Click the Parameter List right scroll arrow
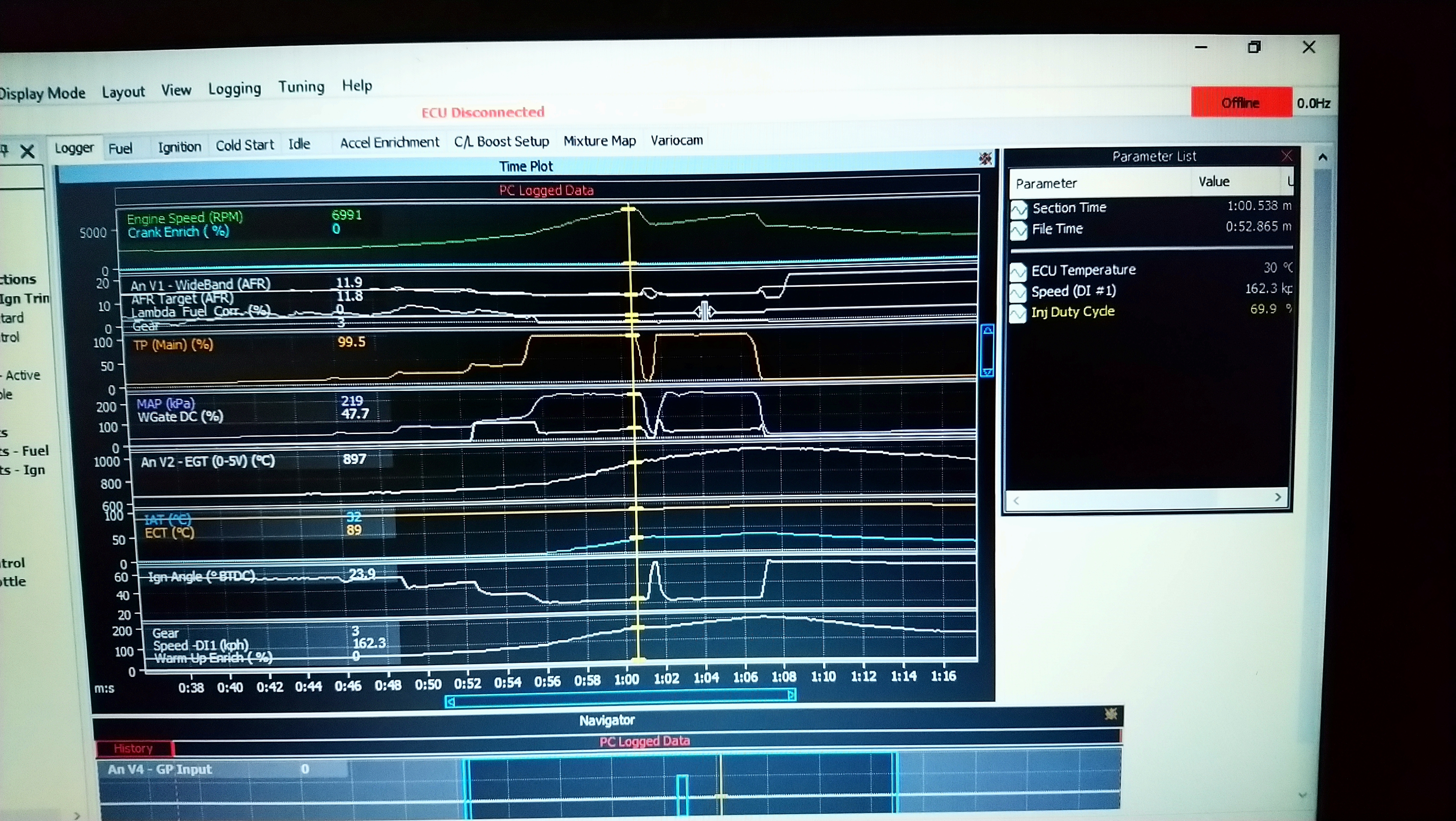The image size is (1456, 821). point(1278,497)
